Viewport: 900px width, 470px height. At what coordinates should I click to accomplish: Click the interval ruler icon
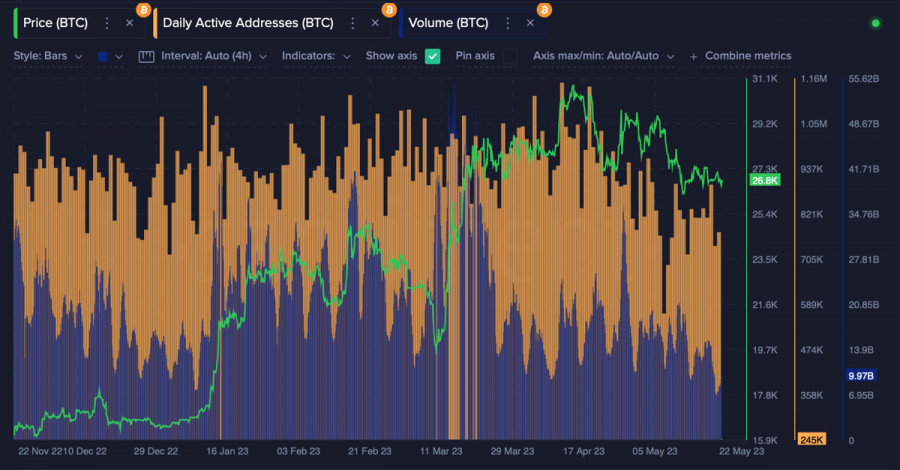(147, 56)
